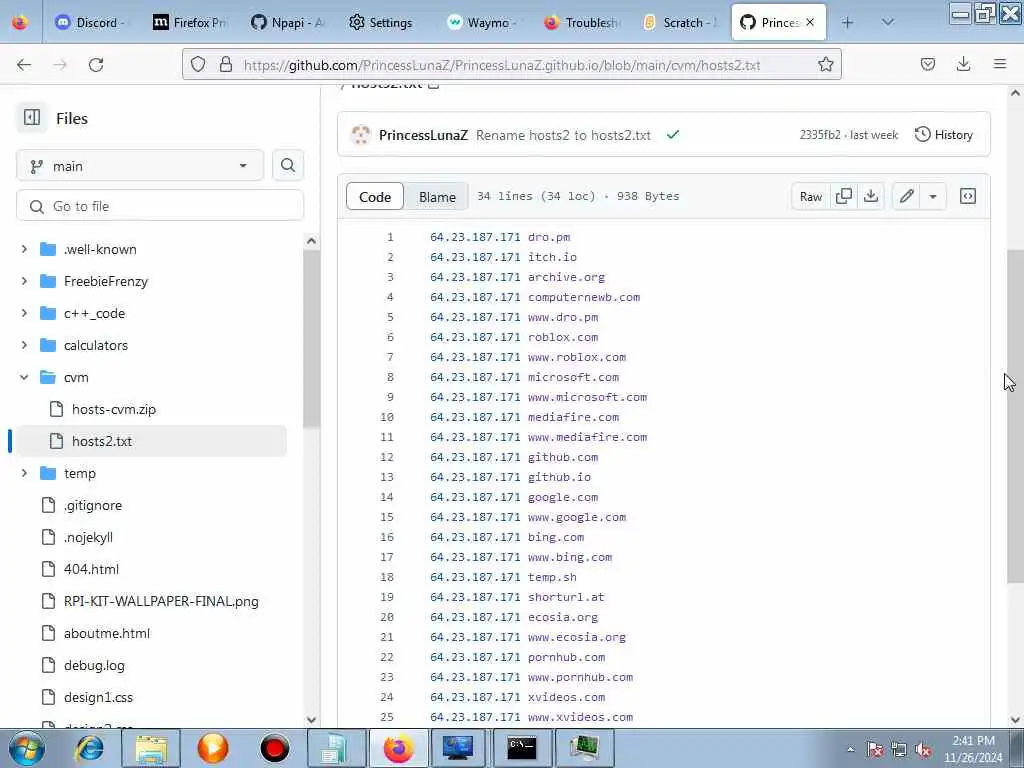The image size is (1024, 768).
Task: Launch Internet Explorer from taskbar
Action: click(89, 748)
